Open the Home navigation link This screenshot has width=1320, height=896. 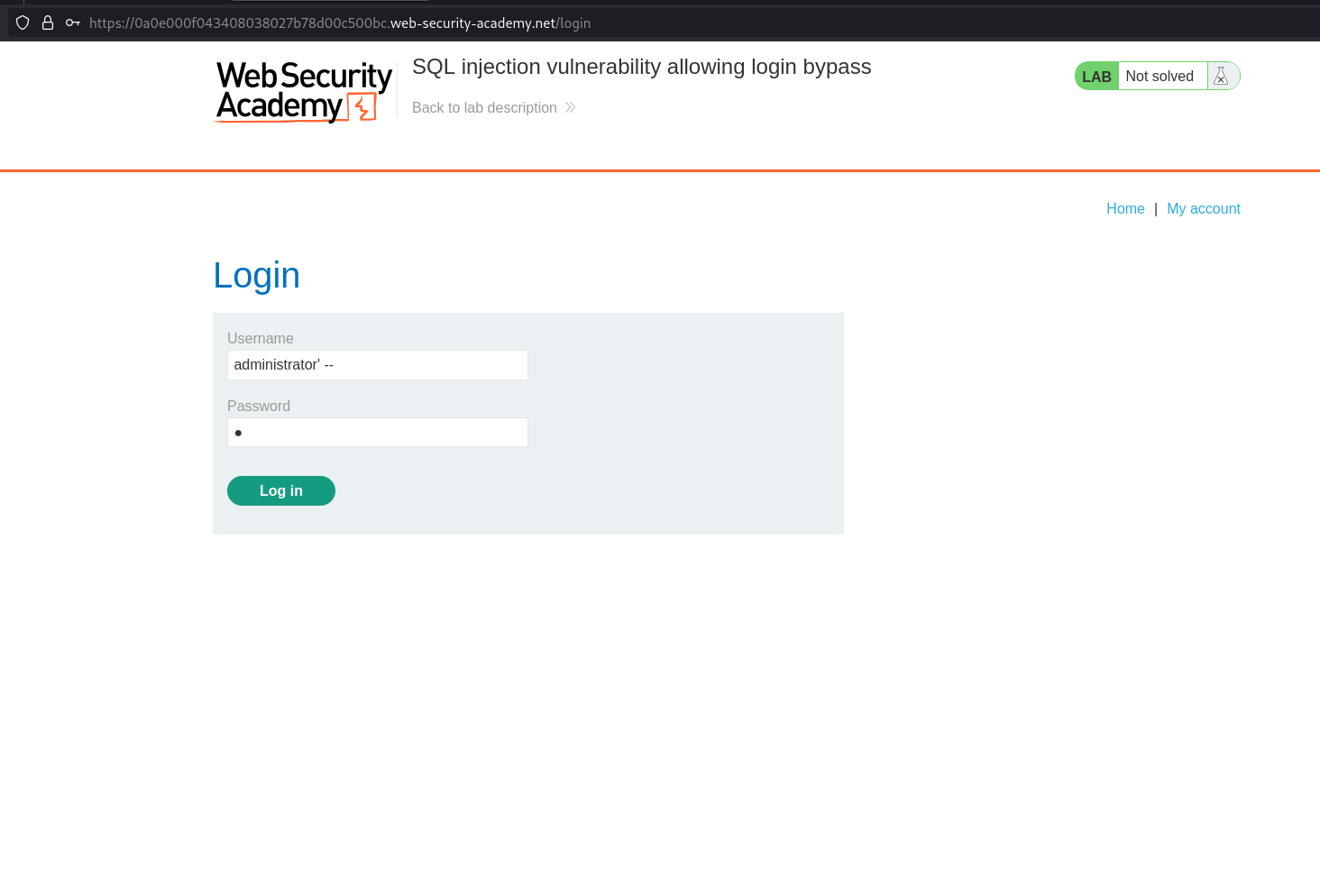(1125, 209)
